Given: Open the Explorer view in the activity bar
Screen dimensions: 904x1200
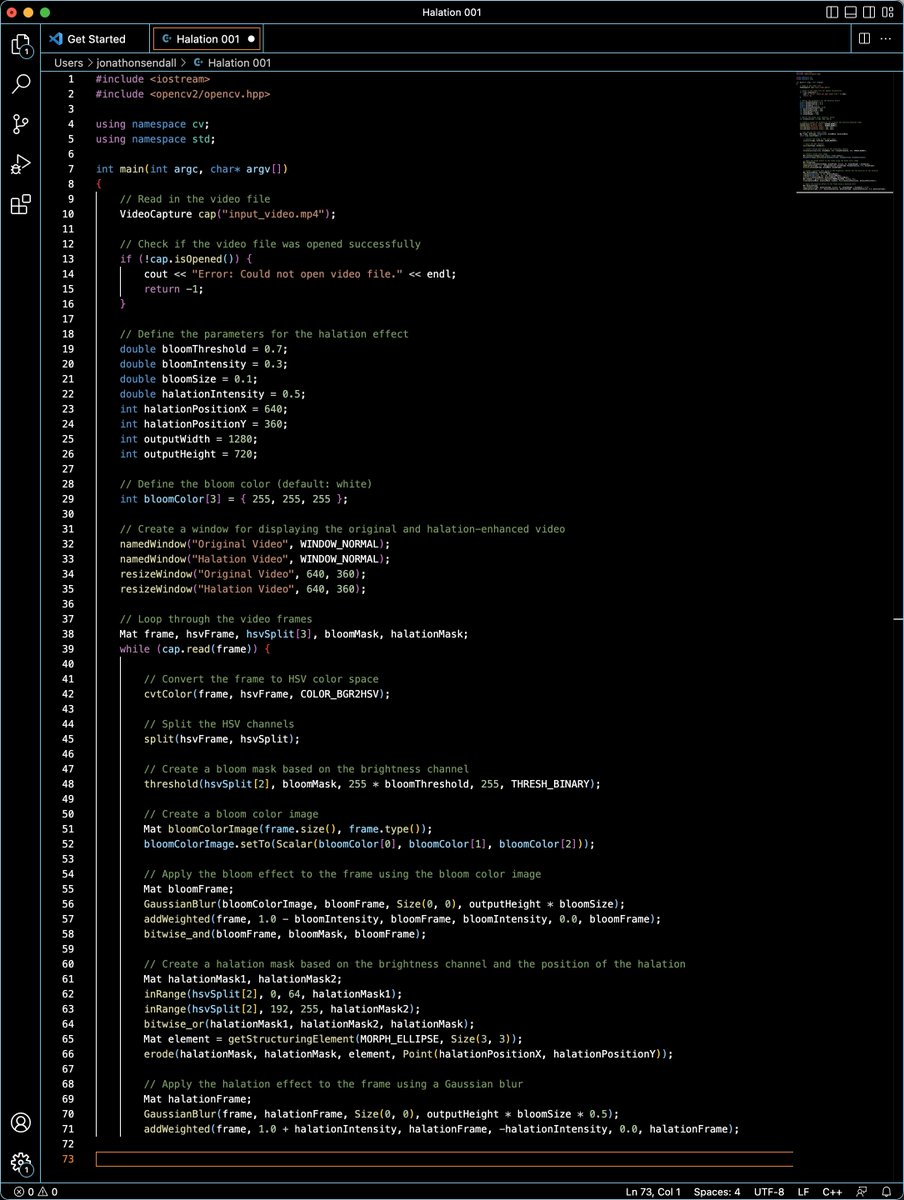Looking at the screenshot, I should coord(20,45).
